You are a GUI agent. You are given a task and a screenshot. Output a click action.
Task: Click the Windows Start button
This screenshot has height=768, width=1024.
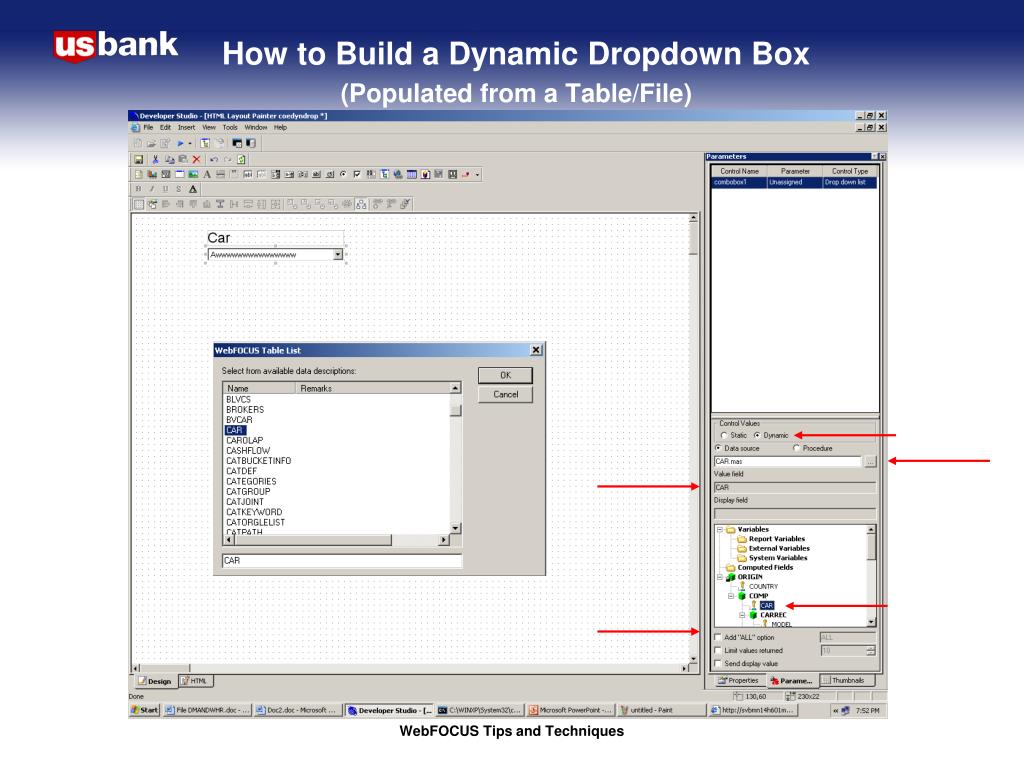(x=144, y=710)
